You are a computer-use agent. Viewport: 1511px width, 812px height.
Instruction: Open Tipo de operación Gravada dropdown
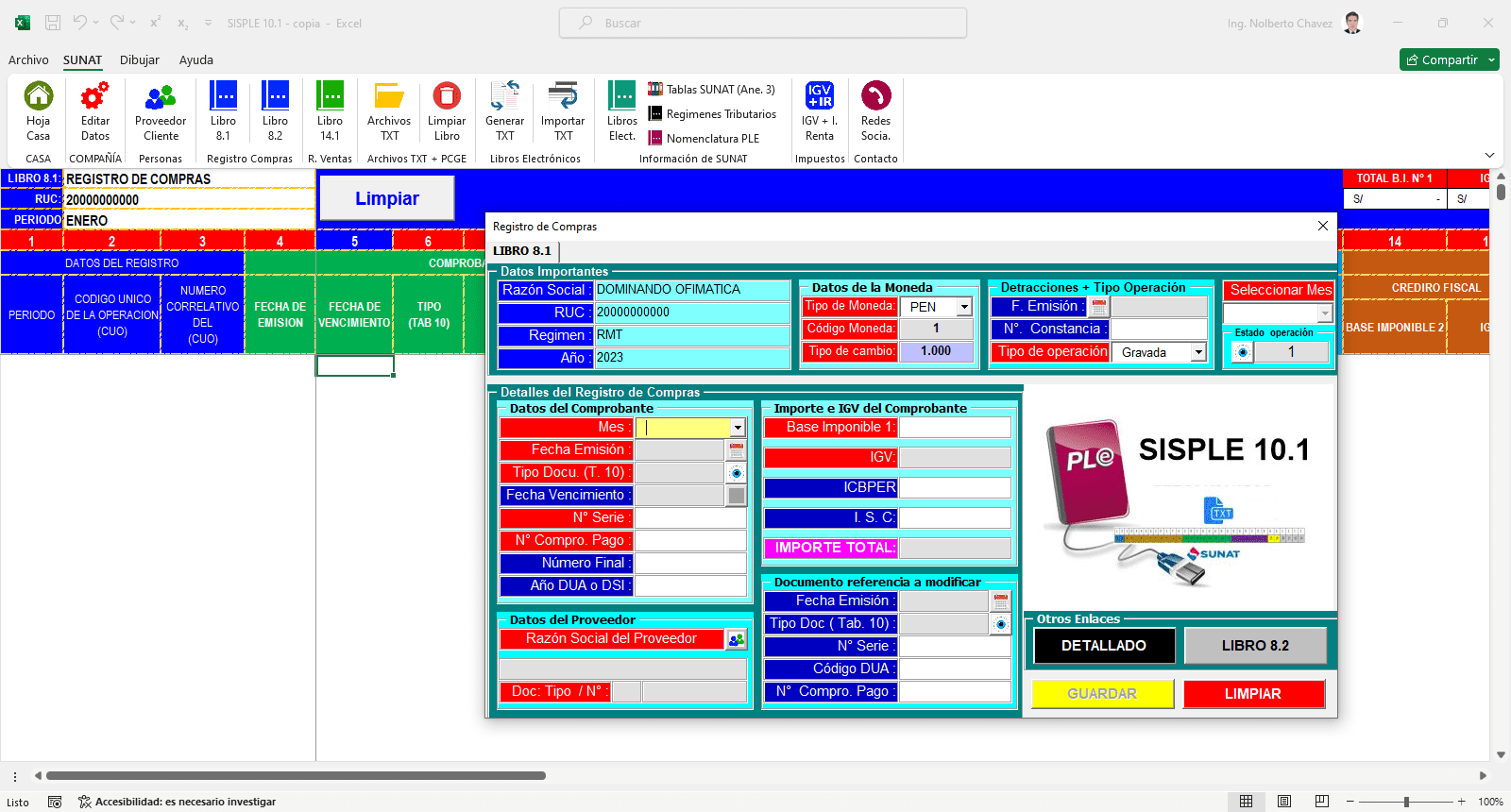[x=1198, y=352]
